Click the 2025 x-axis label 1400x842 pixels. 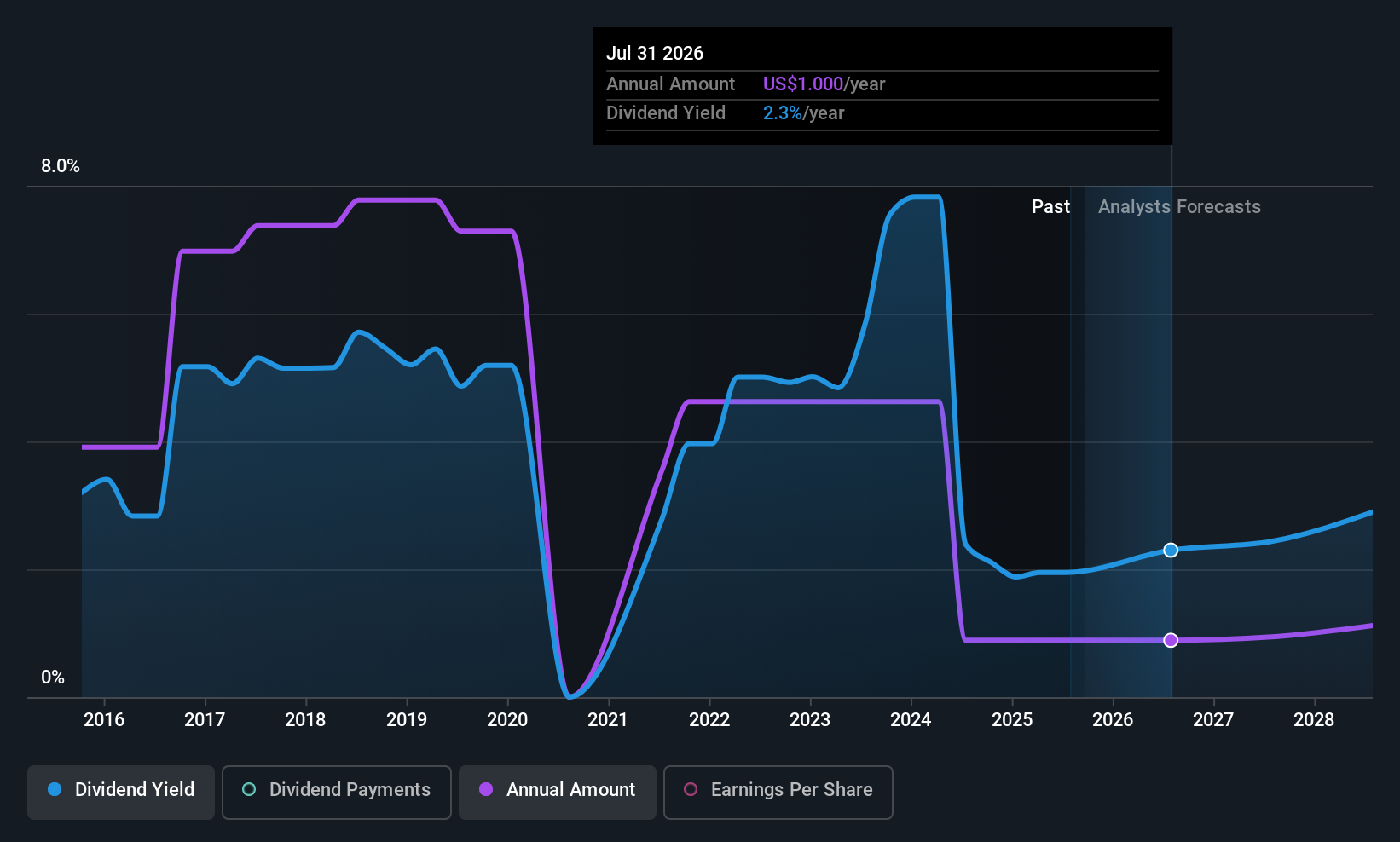pyautogui.click(x=1012, y=720)
